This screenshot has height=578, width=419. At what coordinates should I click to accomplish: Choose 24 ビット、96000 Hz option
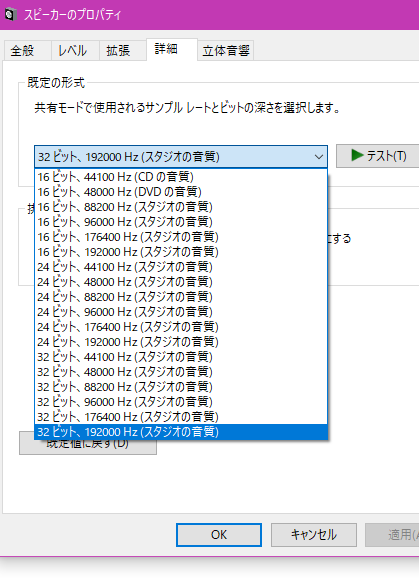(x=181, y=312)
